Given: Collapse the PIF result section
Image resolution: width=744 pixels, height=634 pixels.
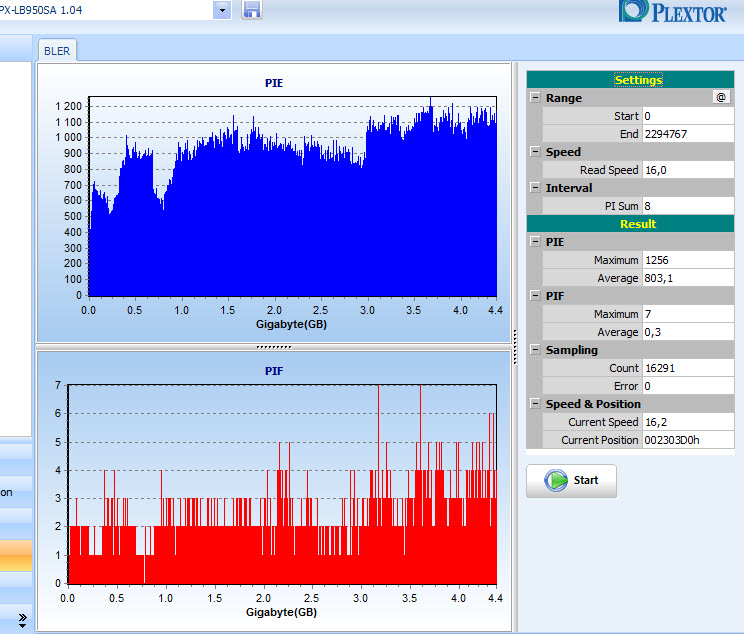Looking at the screenshot, I should [x=535, y=296].
